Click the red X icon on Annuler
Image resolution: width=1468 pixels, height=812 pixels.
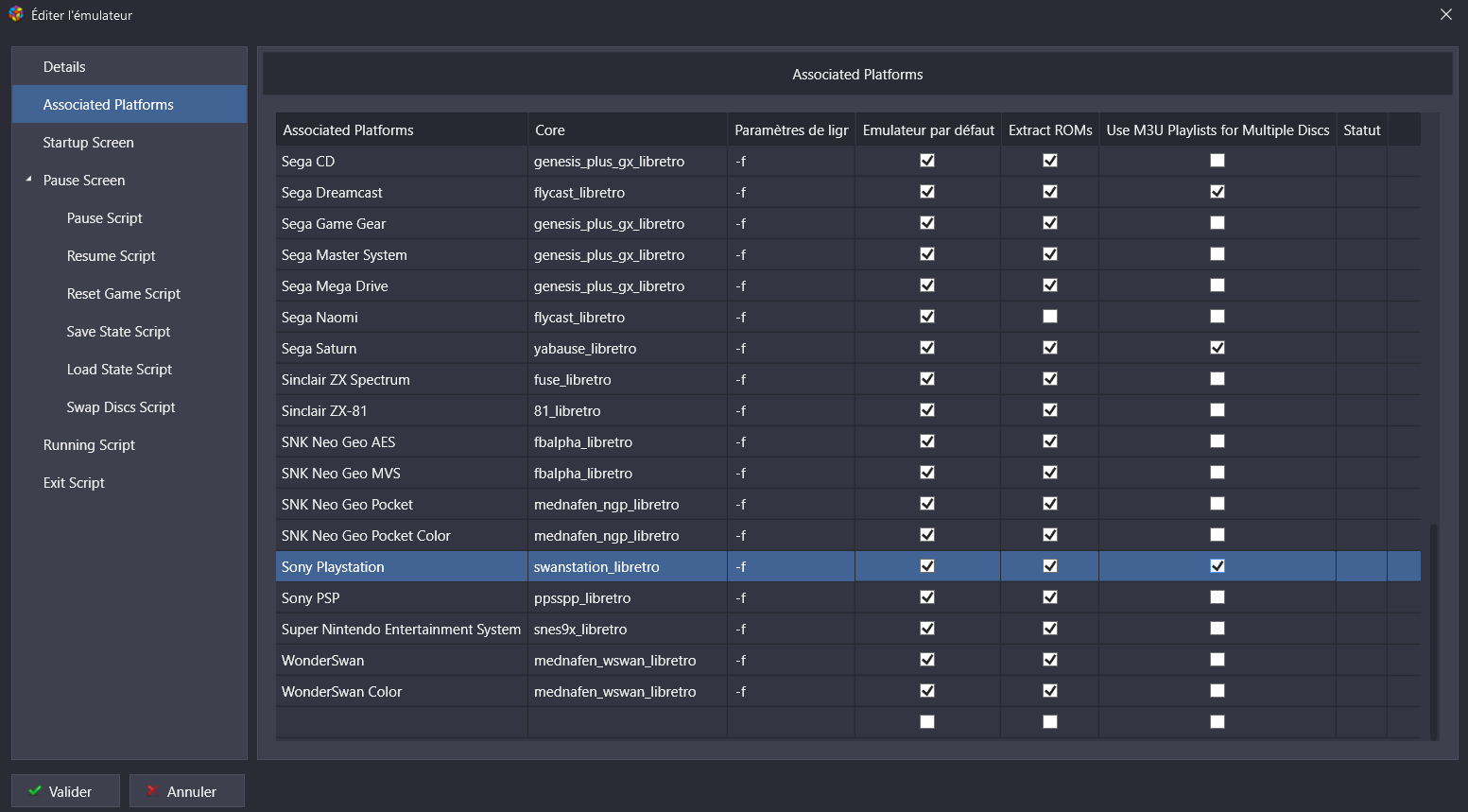pos(152,791)
